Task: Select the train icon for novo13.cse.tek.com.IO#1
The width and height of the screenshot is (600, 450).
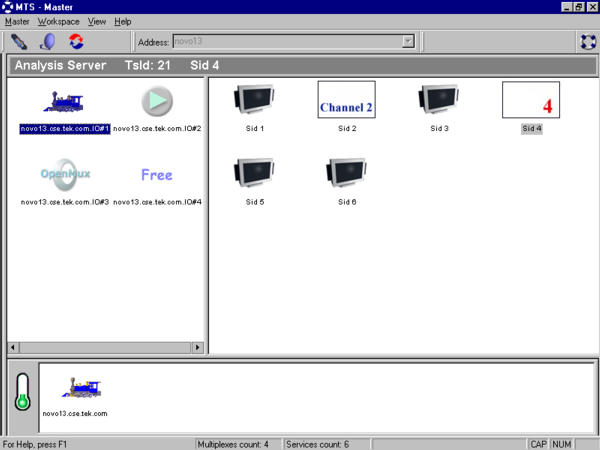Action: (63, 102)
